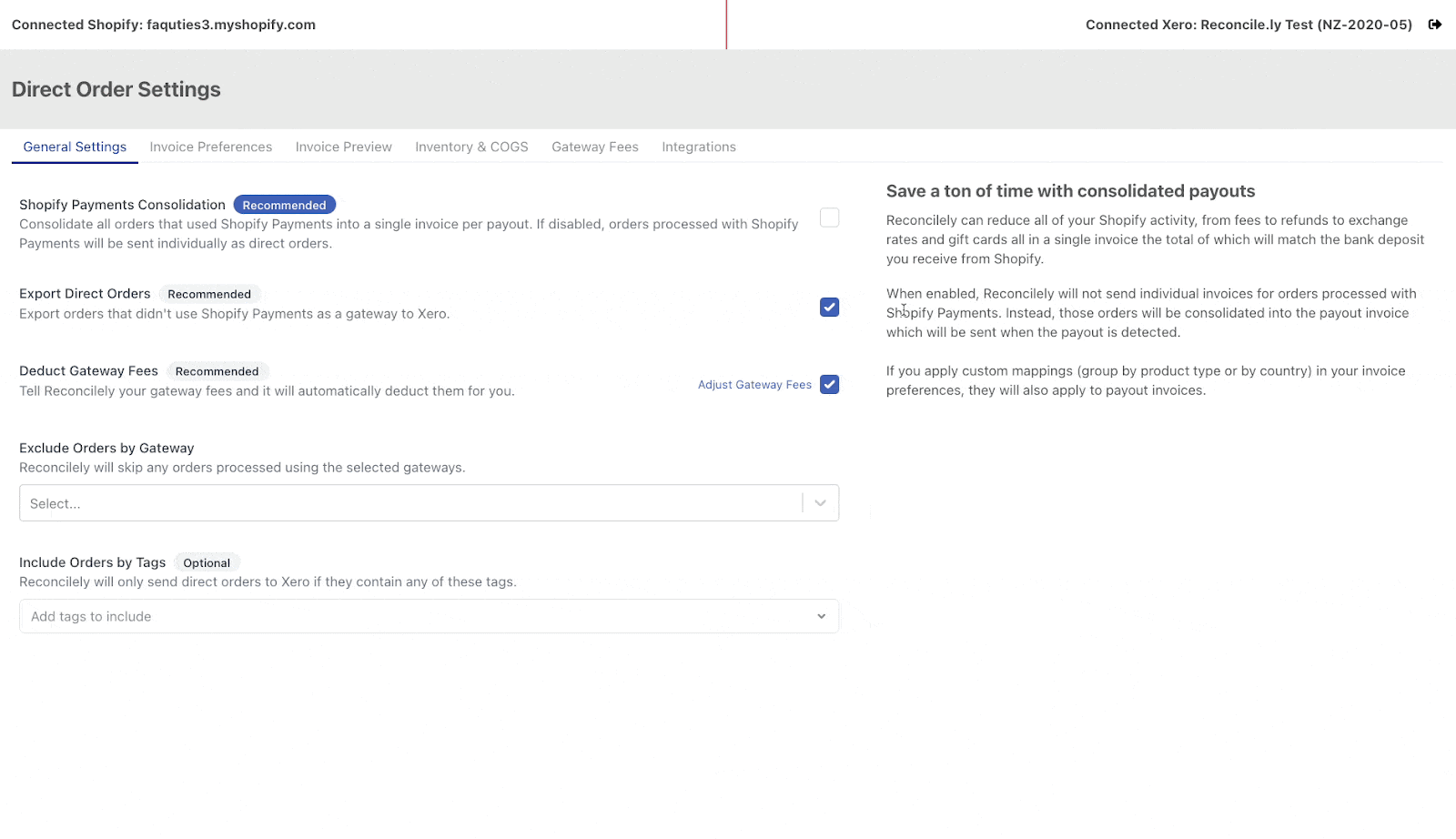Switch to the Integrations tab
This screenshot has width=1456, height=839.
(698, 147)
